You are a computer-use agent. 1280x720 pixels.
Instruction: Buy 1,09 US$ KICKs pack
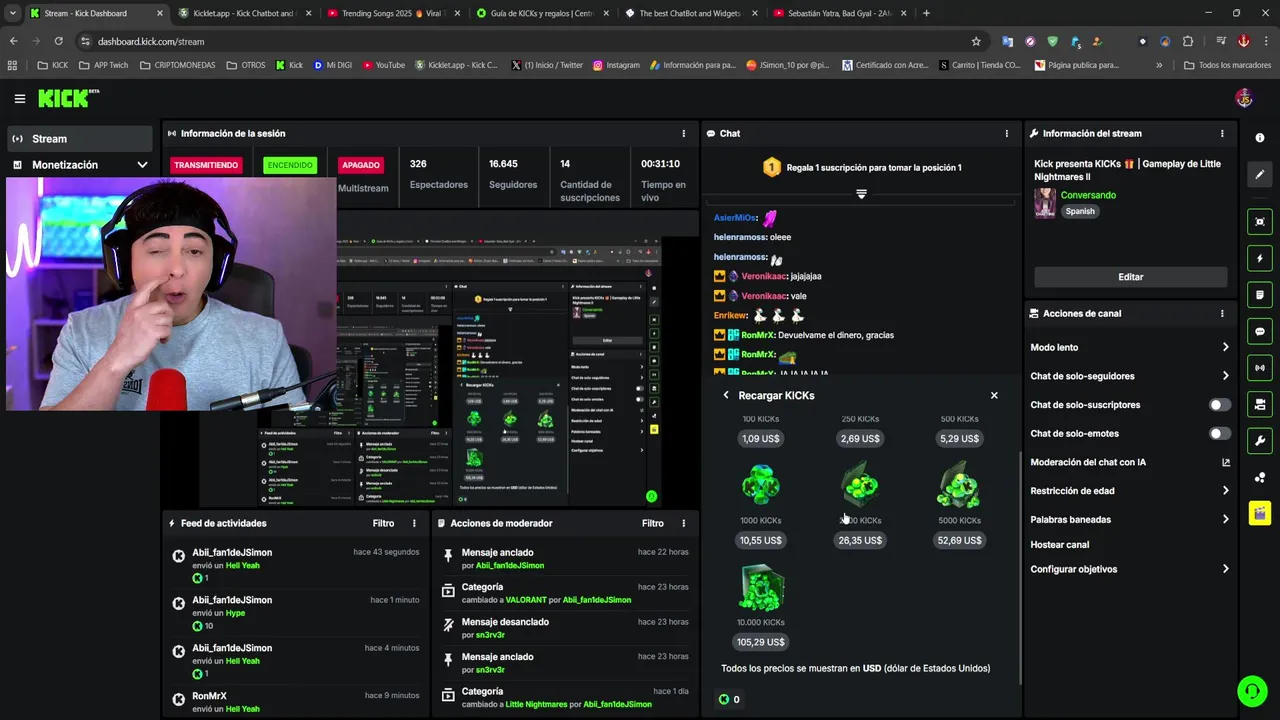[x=761, y=439]
